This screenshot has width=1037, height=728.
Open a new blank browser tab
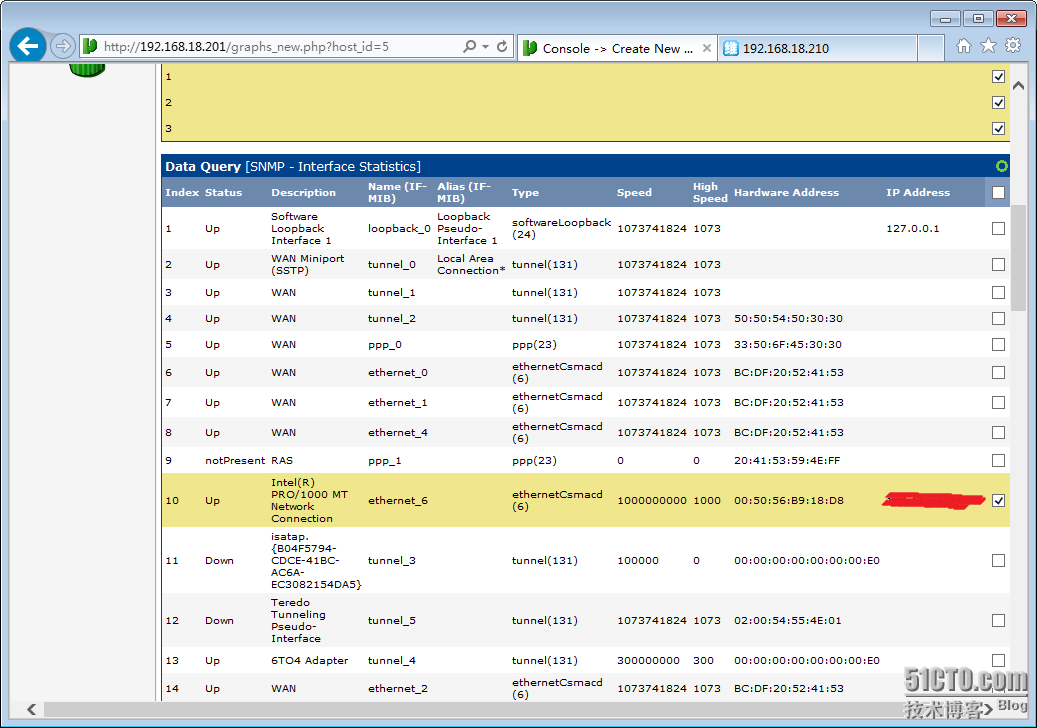click(x=931, y=48)
